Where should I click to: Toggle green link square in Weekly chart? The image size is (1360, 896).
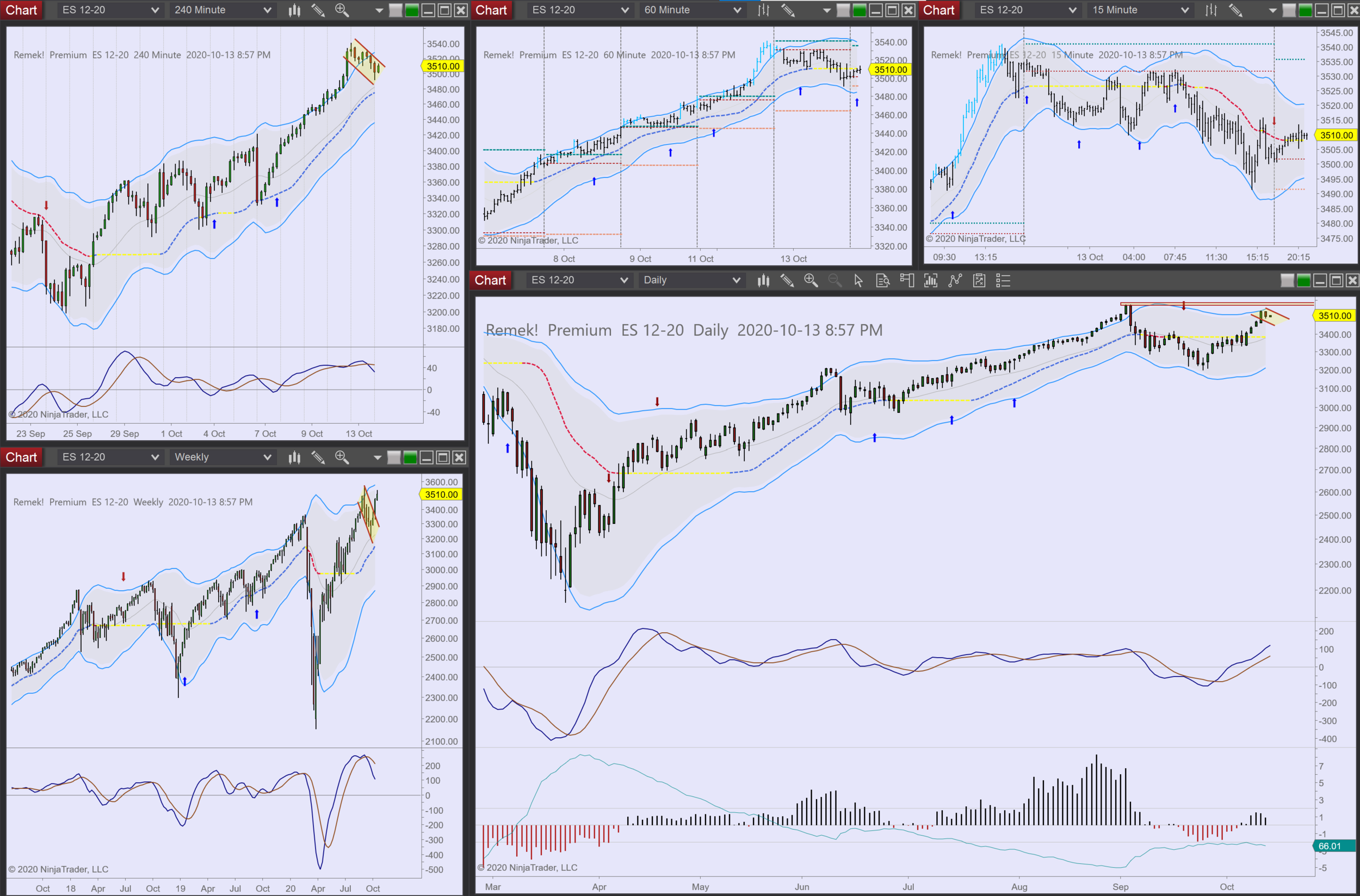point(410,458)
